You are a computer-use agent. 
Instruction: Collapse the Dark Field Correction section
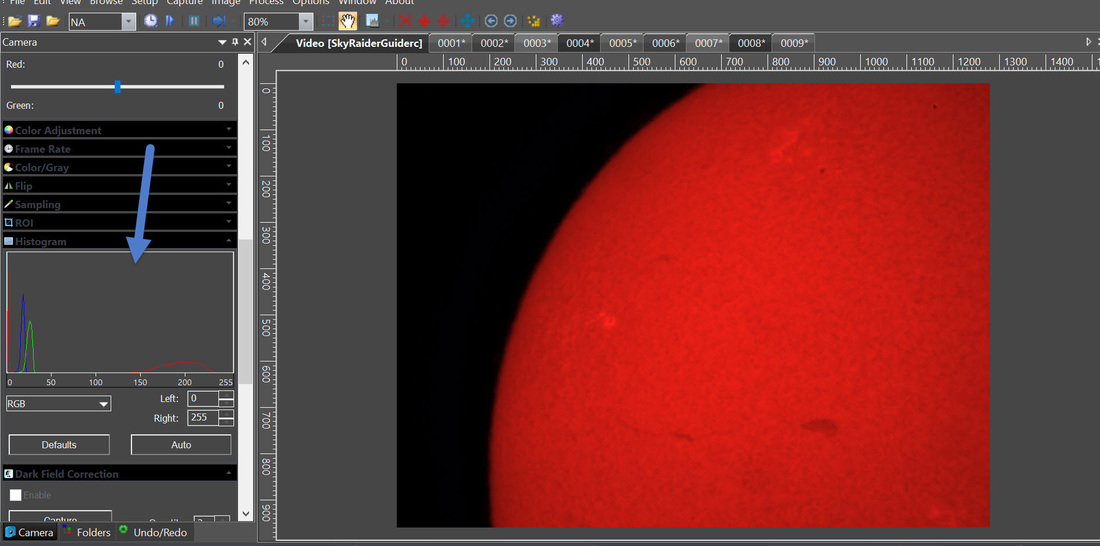tap(119, 474)
